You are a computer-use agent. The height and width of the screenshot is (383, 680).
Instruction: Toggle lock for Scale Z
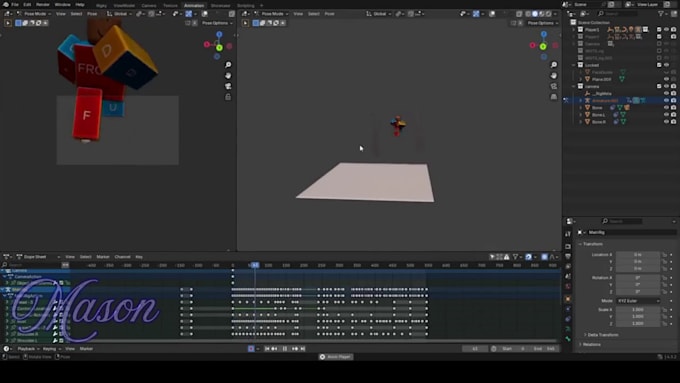(x=664, y=324)
